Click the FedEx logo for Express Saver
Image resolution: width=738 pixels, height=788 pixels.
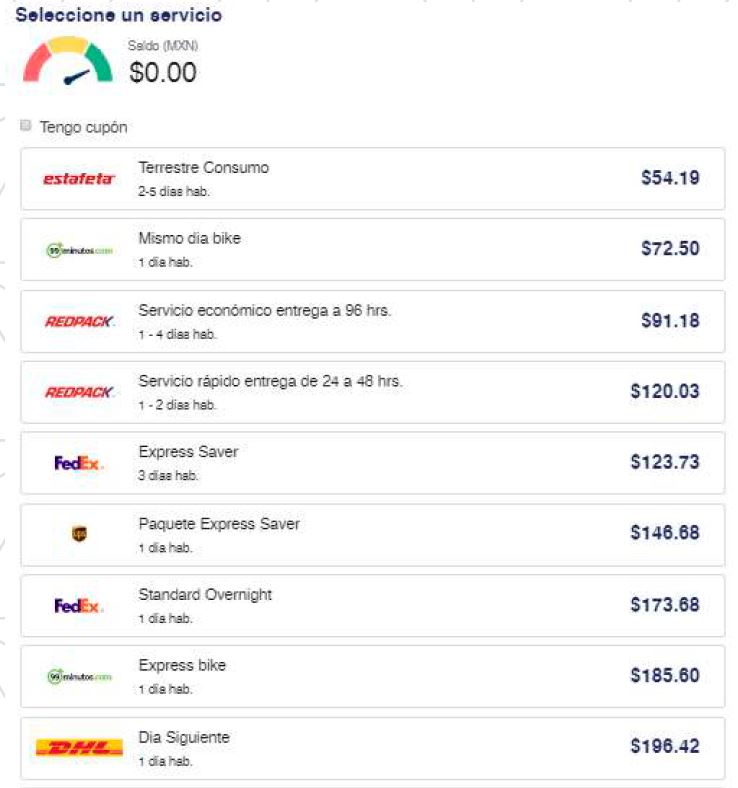[x=79, y=463]
